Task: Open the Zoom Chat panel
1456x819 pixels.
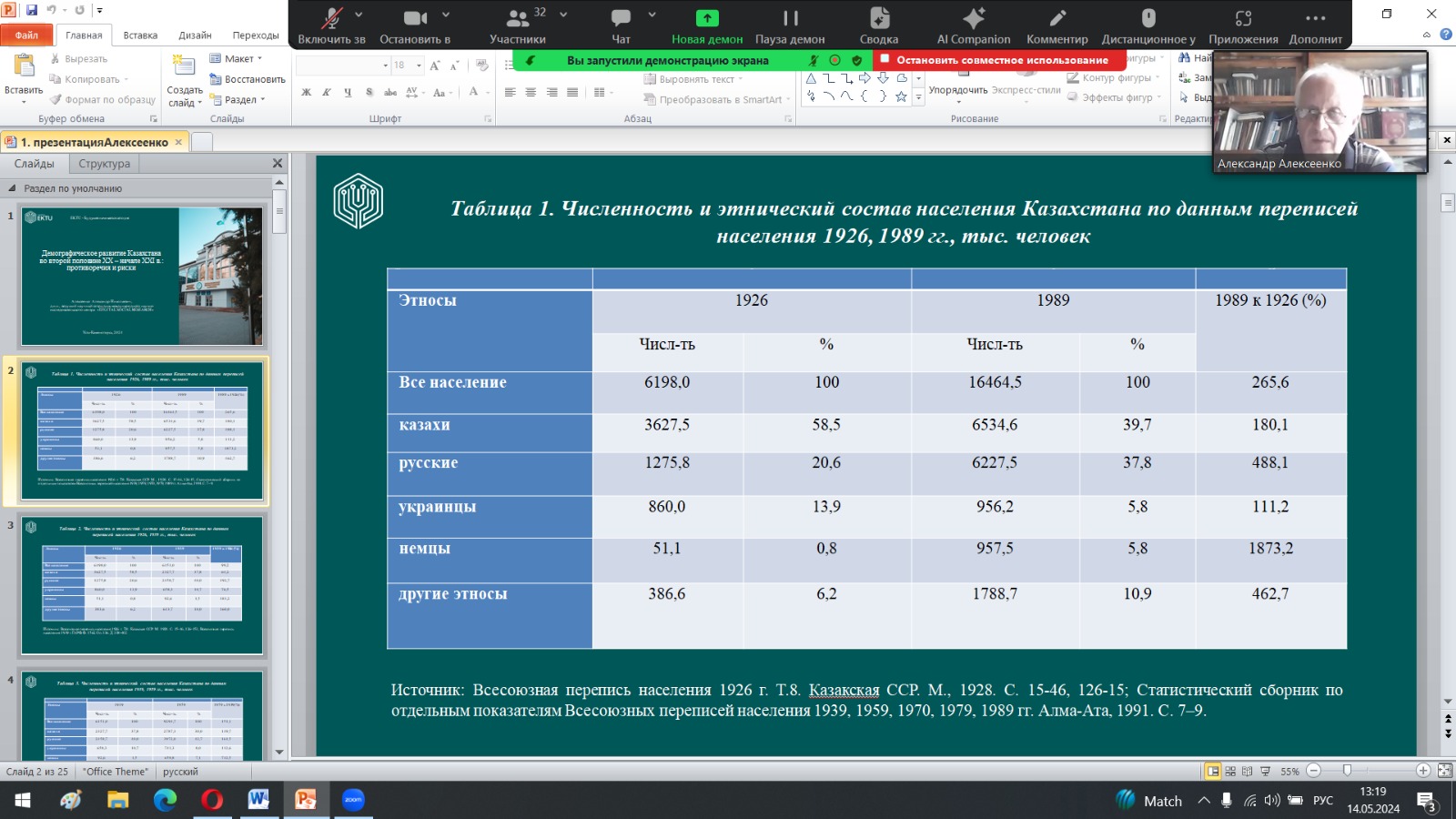Action: (x=621, y=18)
